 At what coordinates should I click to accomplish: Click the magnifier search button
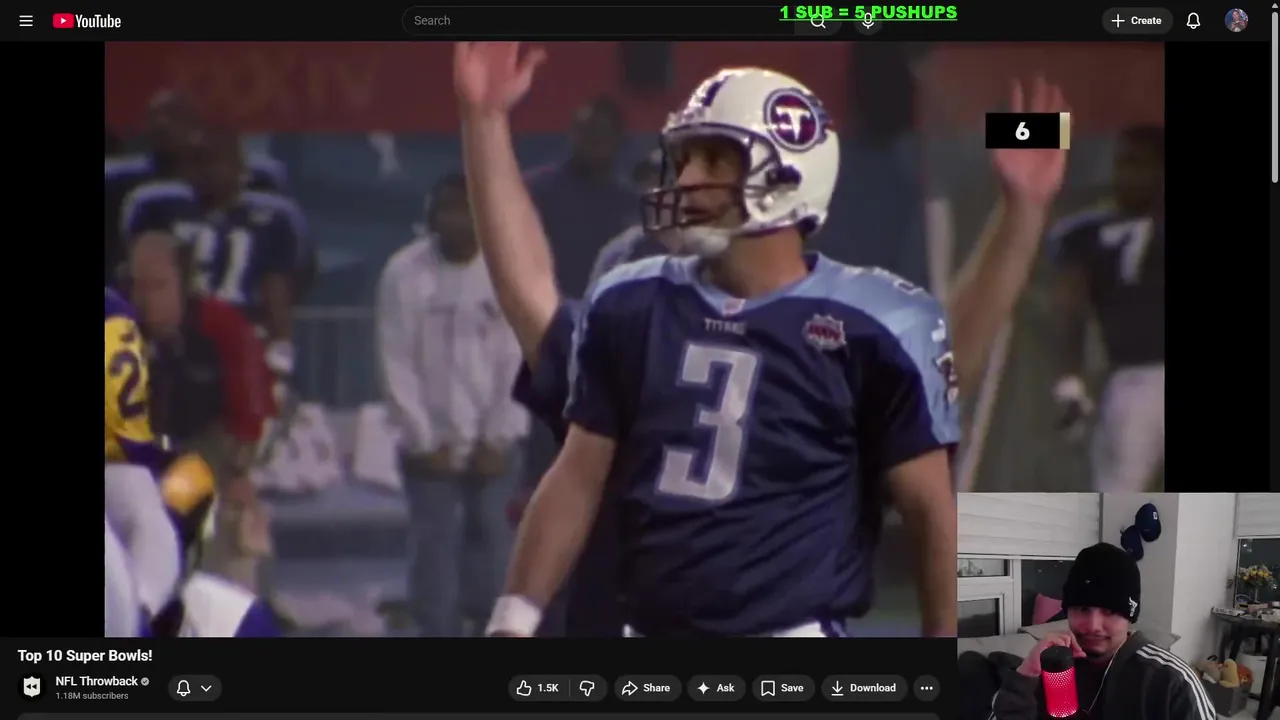tap(818, 20)
